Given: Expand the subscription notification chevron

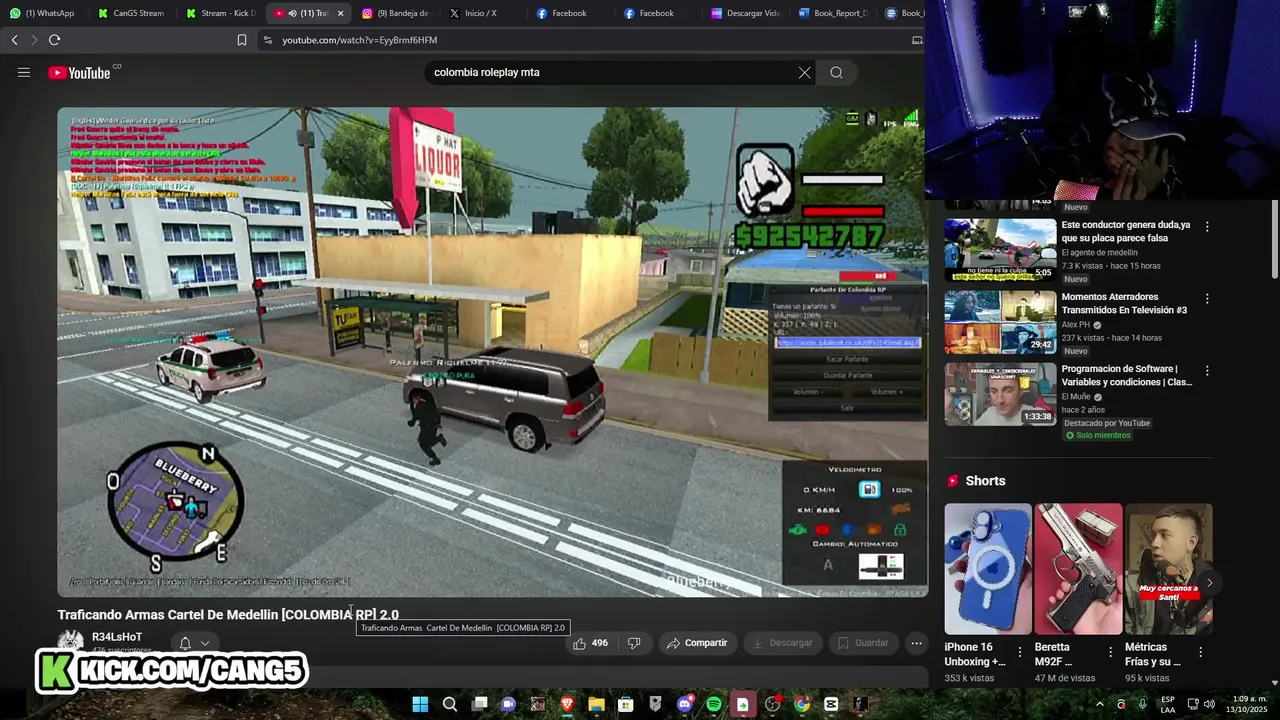Looking at the screenshot, I should click(x=205, y=643).
